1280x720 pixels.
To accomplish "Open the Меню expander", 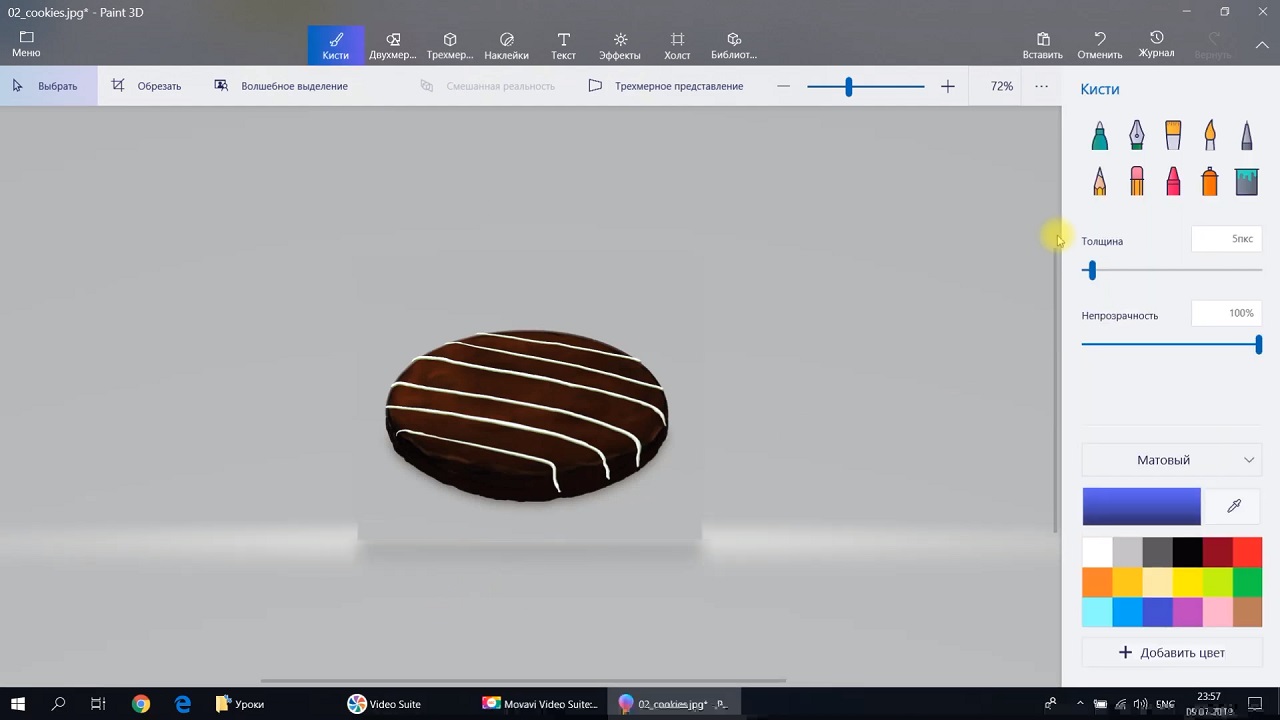I will click(26, 44).
